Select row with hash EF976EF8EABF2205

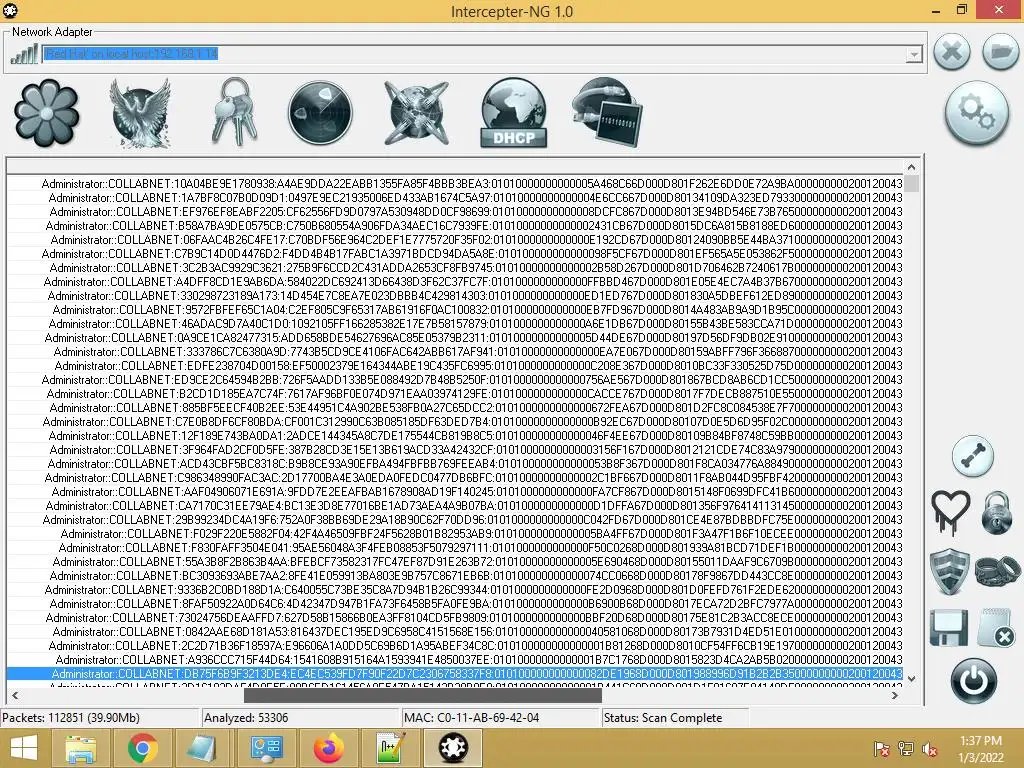point(455,212)
